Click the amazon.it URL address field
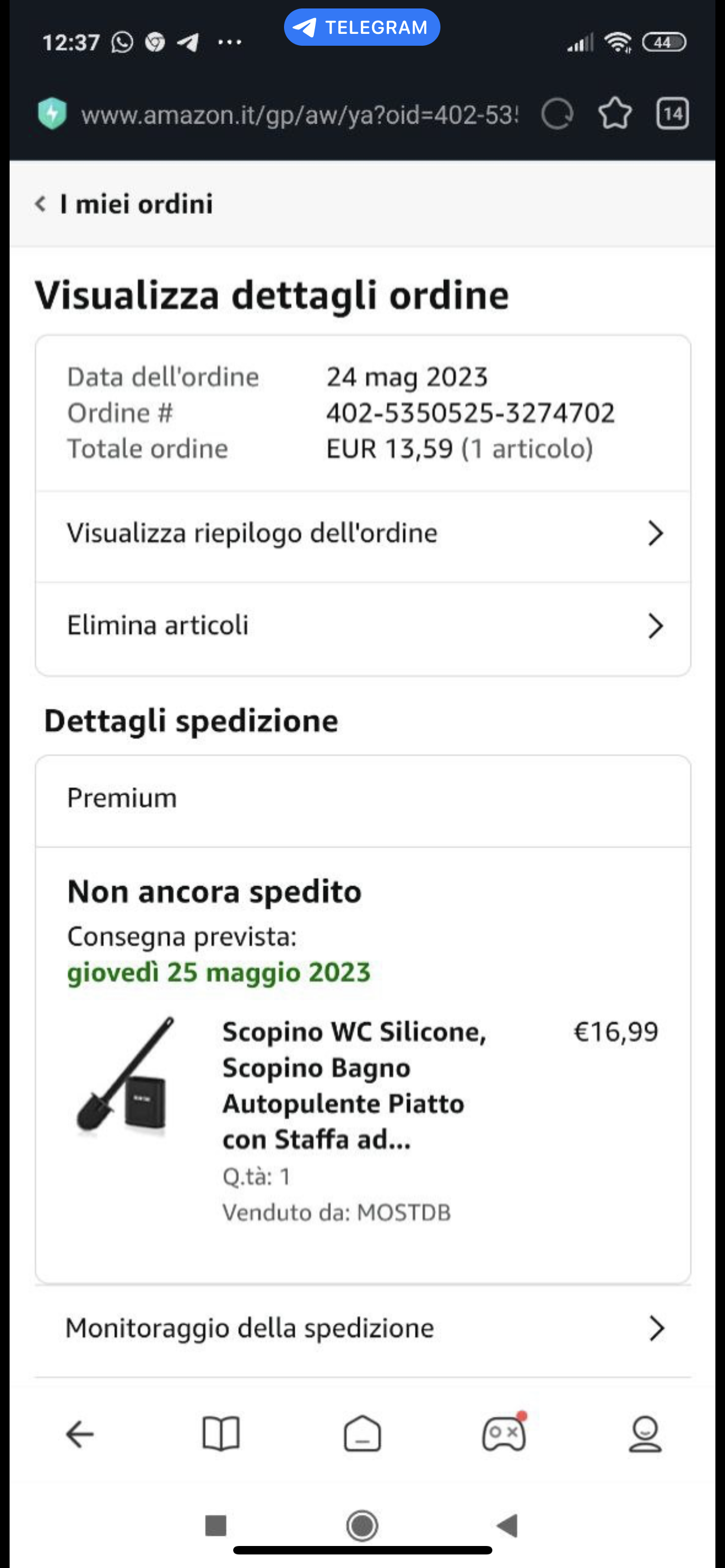The image size is (725, 1568). tap(299, 115)
